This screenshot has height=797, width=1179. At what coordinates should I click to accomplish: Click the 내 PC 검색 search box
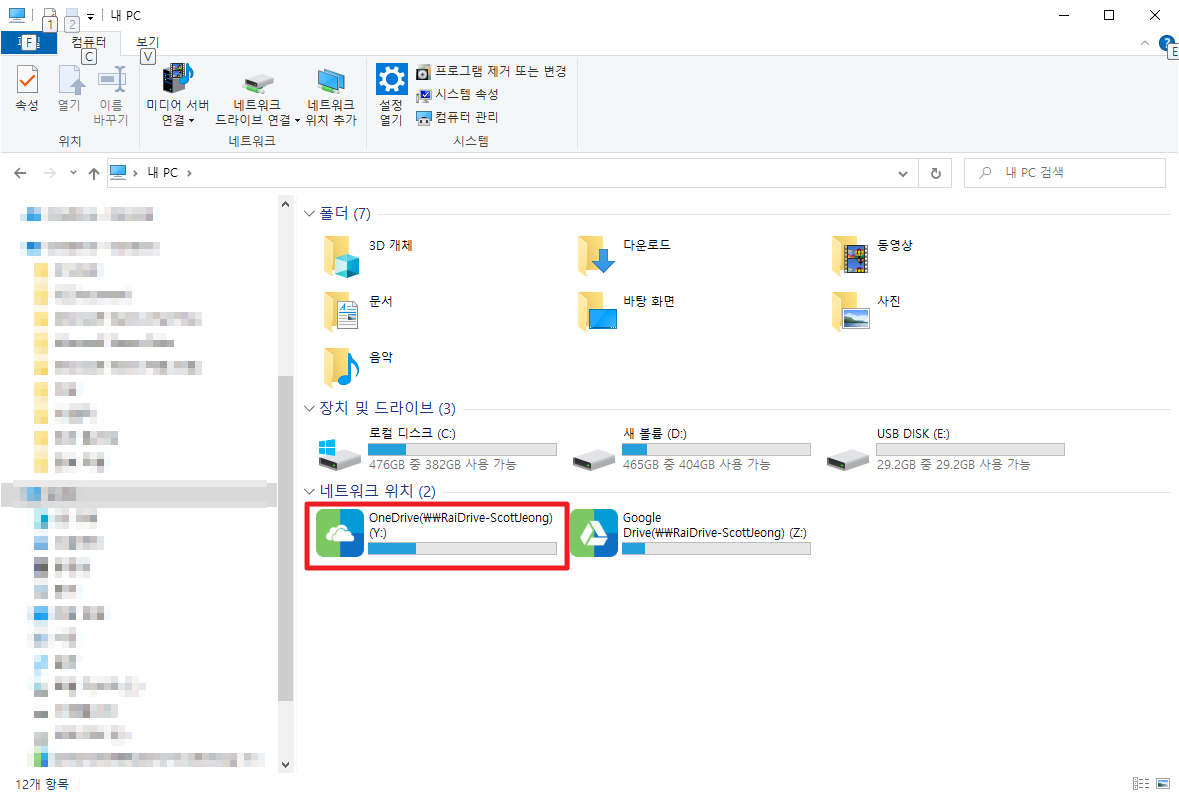point(1065,173)
